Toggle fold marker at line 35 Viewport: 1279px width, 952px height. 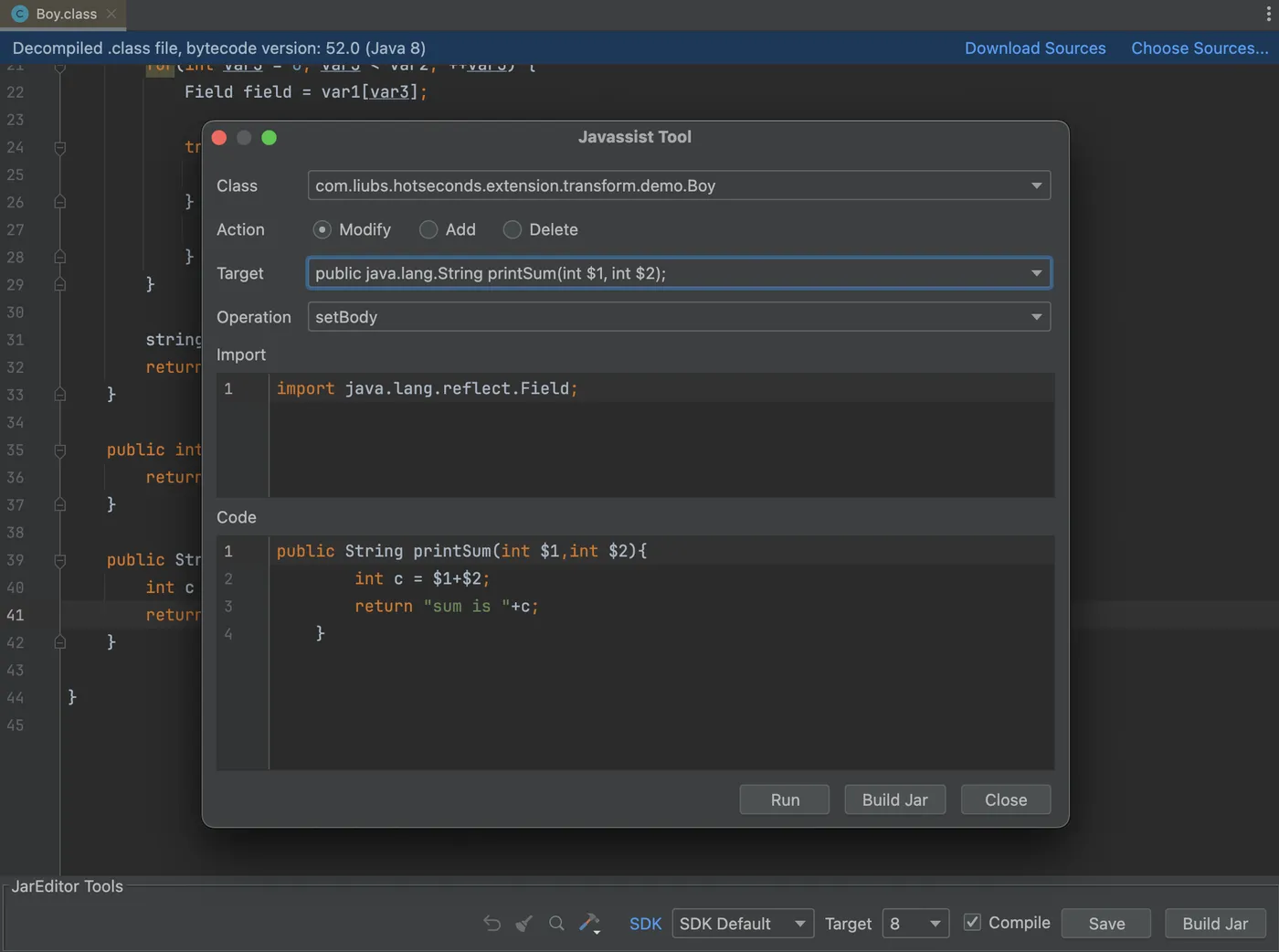coord(59,450)
